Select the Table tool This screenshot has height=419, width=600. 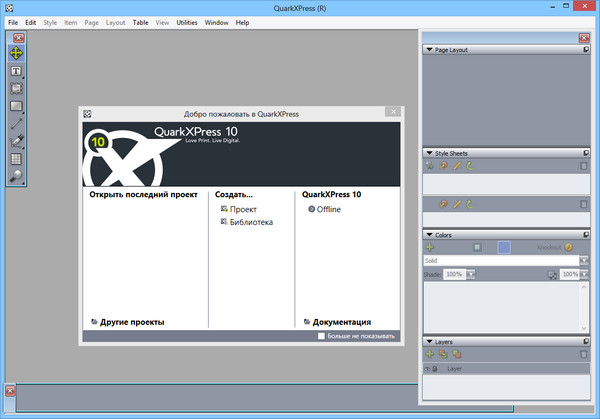pos(16,158)
